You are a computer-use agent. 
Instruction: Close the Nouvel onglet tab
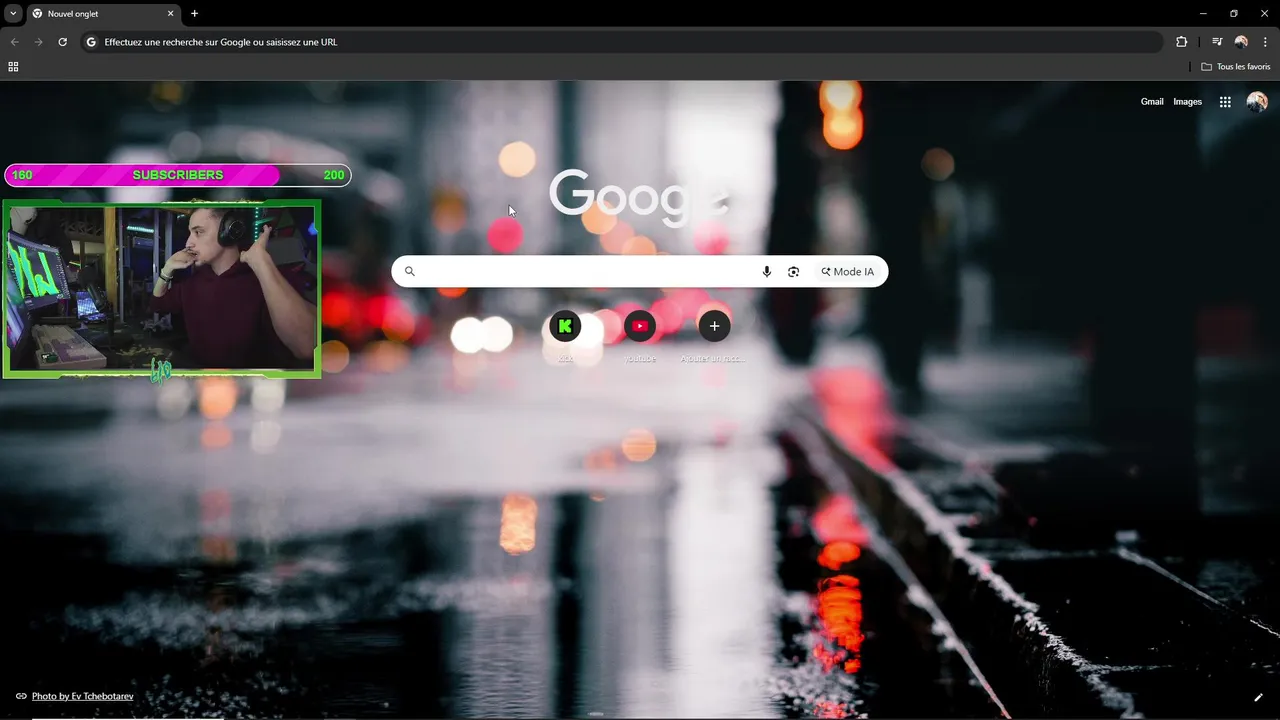[170, 14]
